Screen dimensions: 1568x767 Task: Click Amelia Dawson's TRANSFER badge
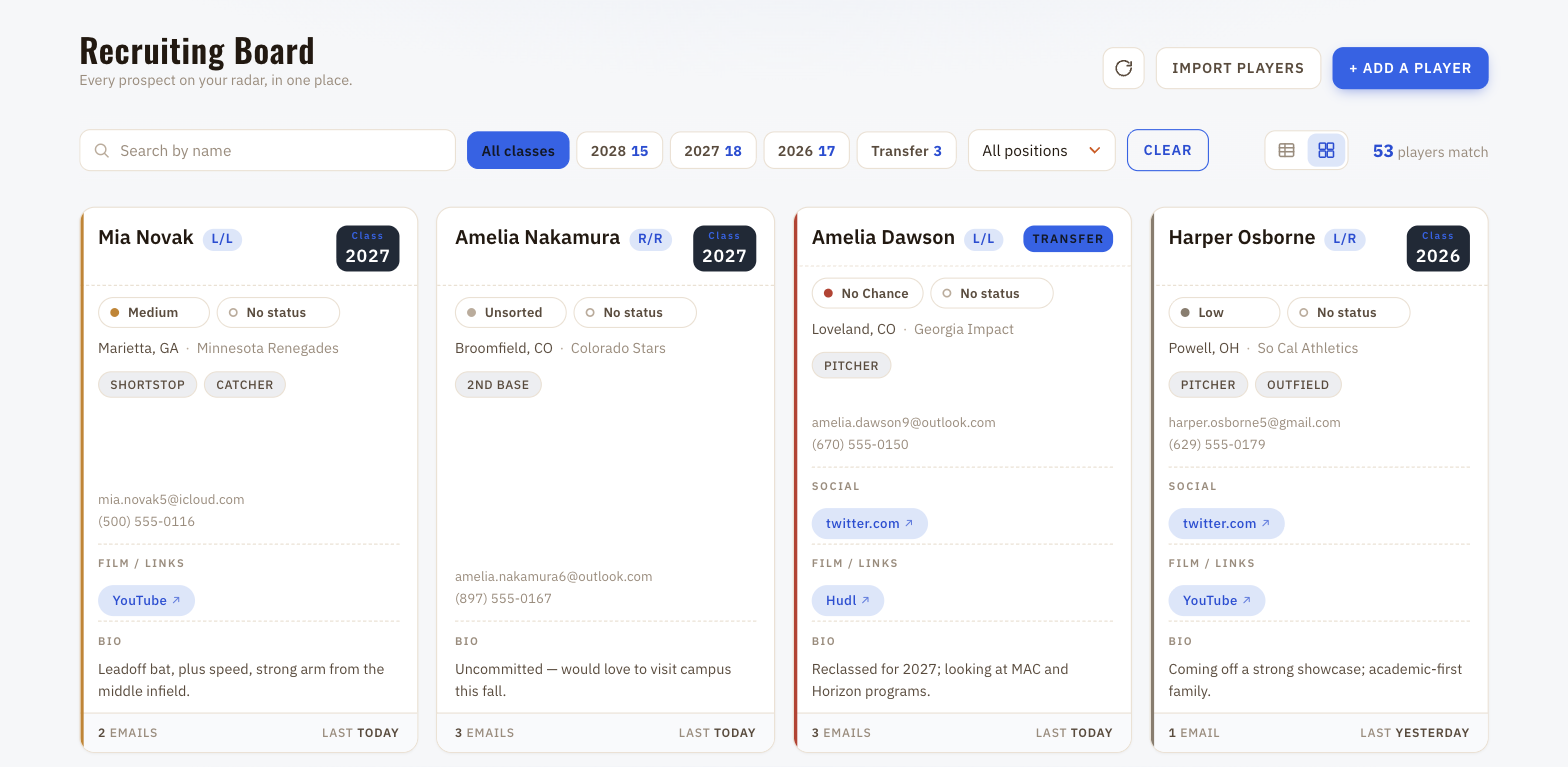[x=1068, y=239]
